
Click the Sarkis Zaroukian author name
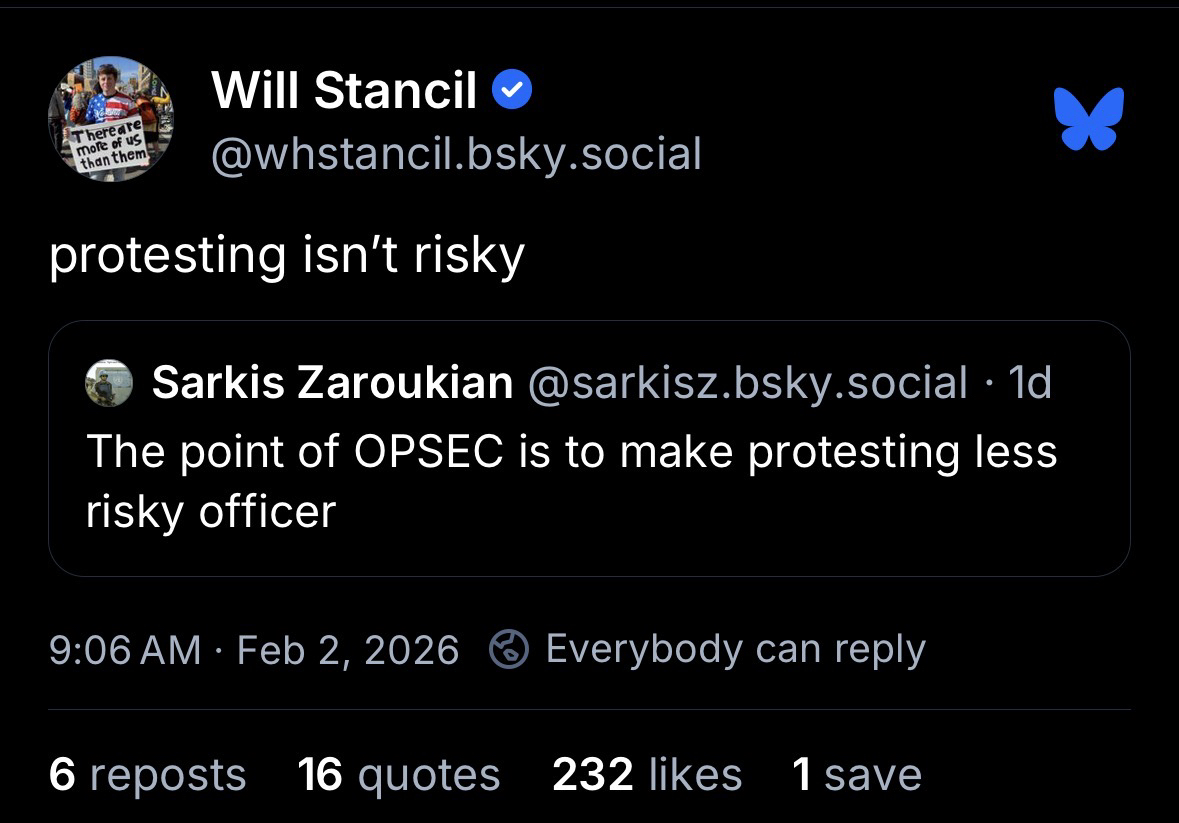tap(332, 383)
